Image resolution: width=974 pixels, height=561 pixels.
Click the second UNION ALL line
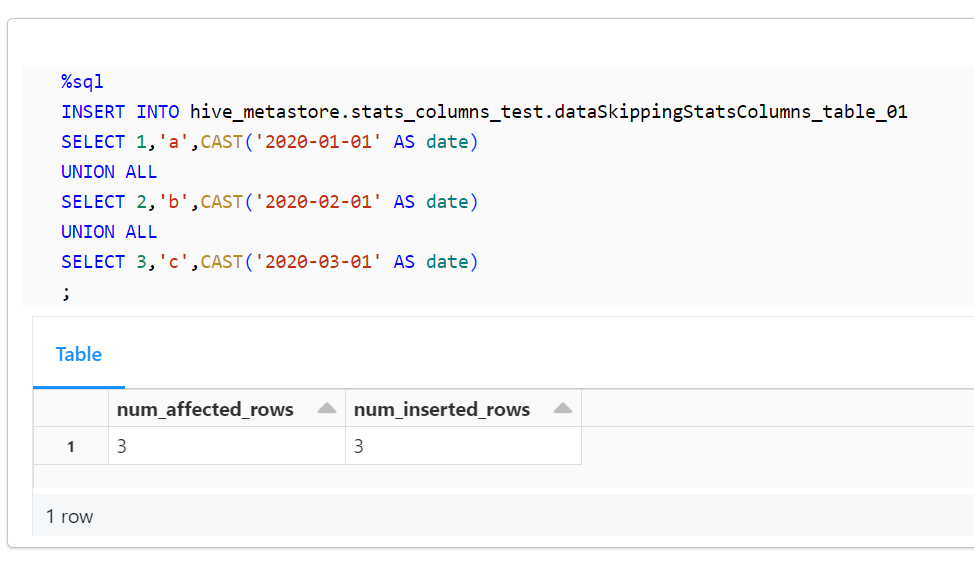click(x=109, y=231)
